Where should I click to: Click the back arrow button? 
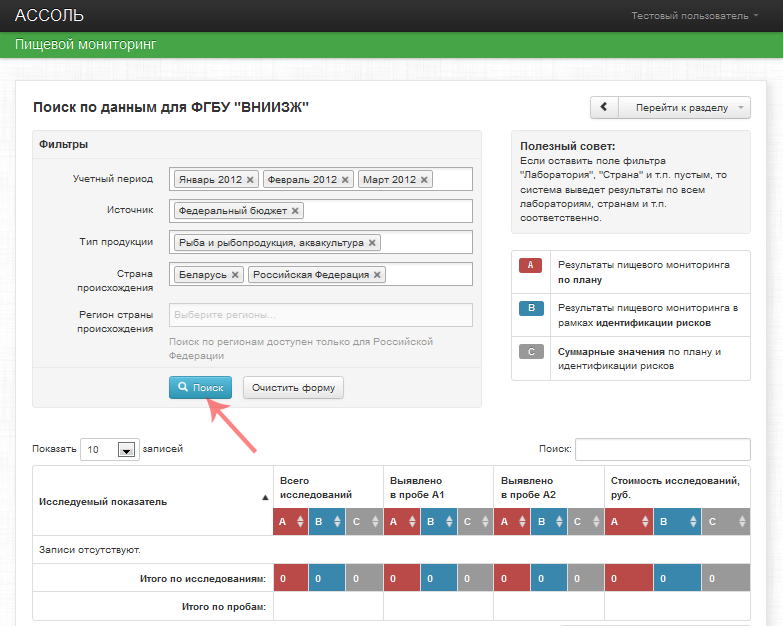(x=604, y=108)
